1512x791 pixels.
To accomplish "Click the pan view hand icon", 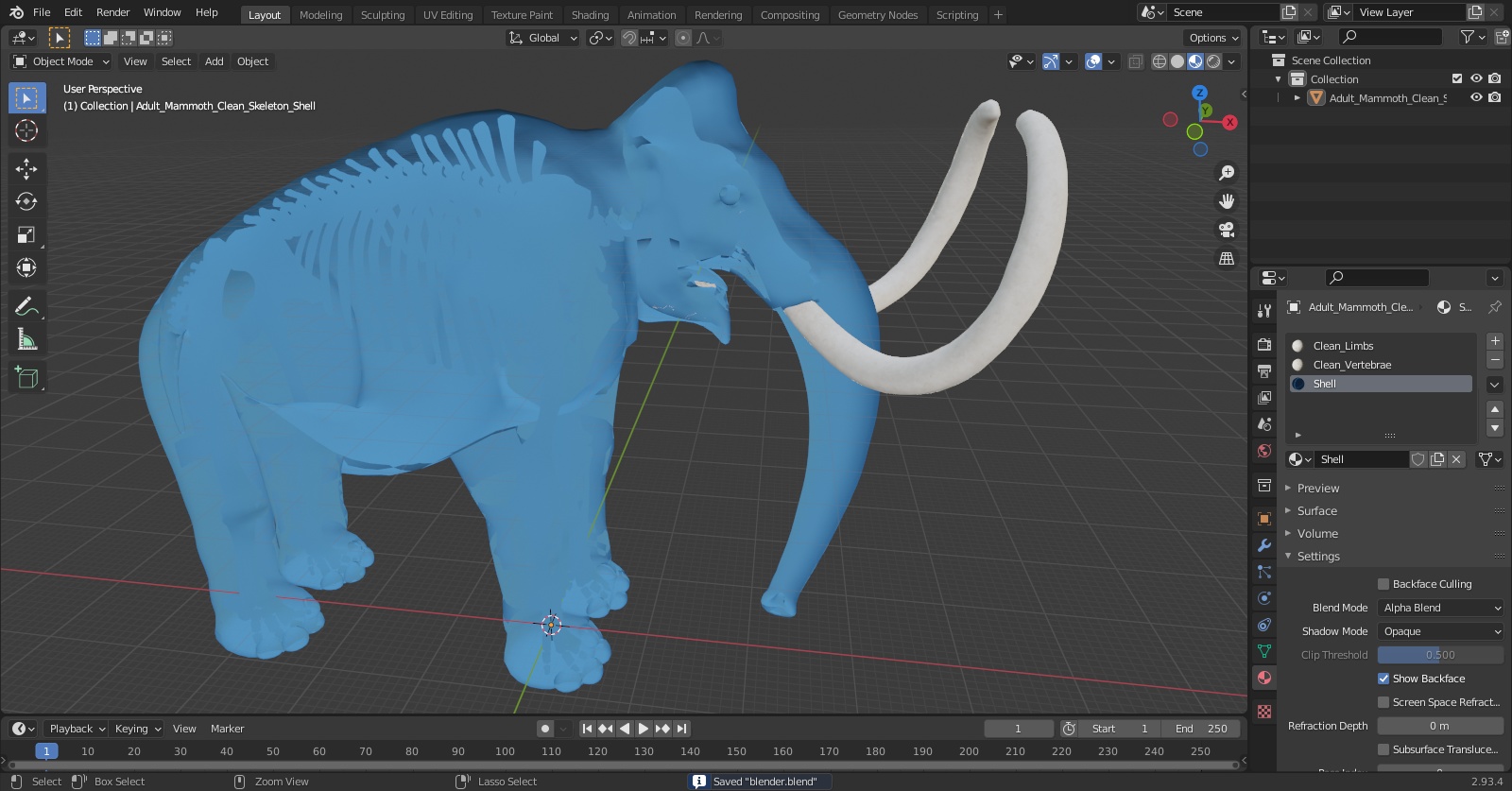I will [1227, 201].
